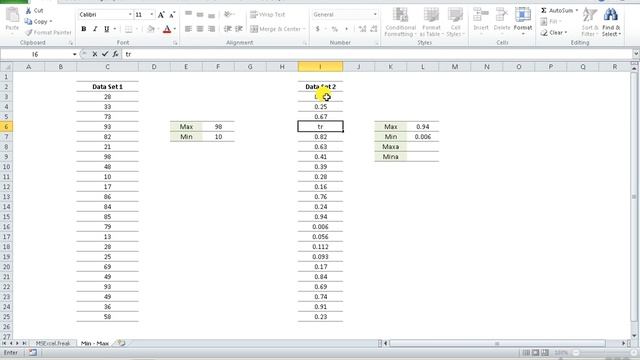The width and height of the screenshot is (640, 360).
Task: Open the Font Color dropdown arrow
Action: (x=175, y=29)
